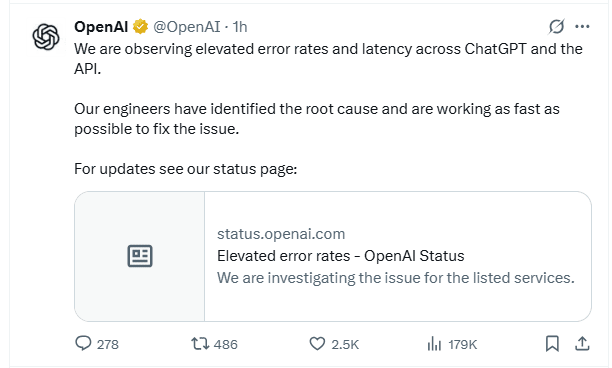Open 'Elevated error rates - OpenAI Status' title

tap(341, 256)
